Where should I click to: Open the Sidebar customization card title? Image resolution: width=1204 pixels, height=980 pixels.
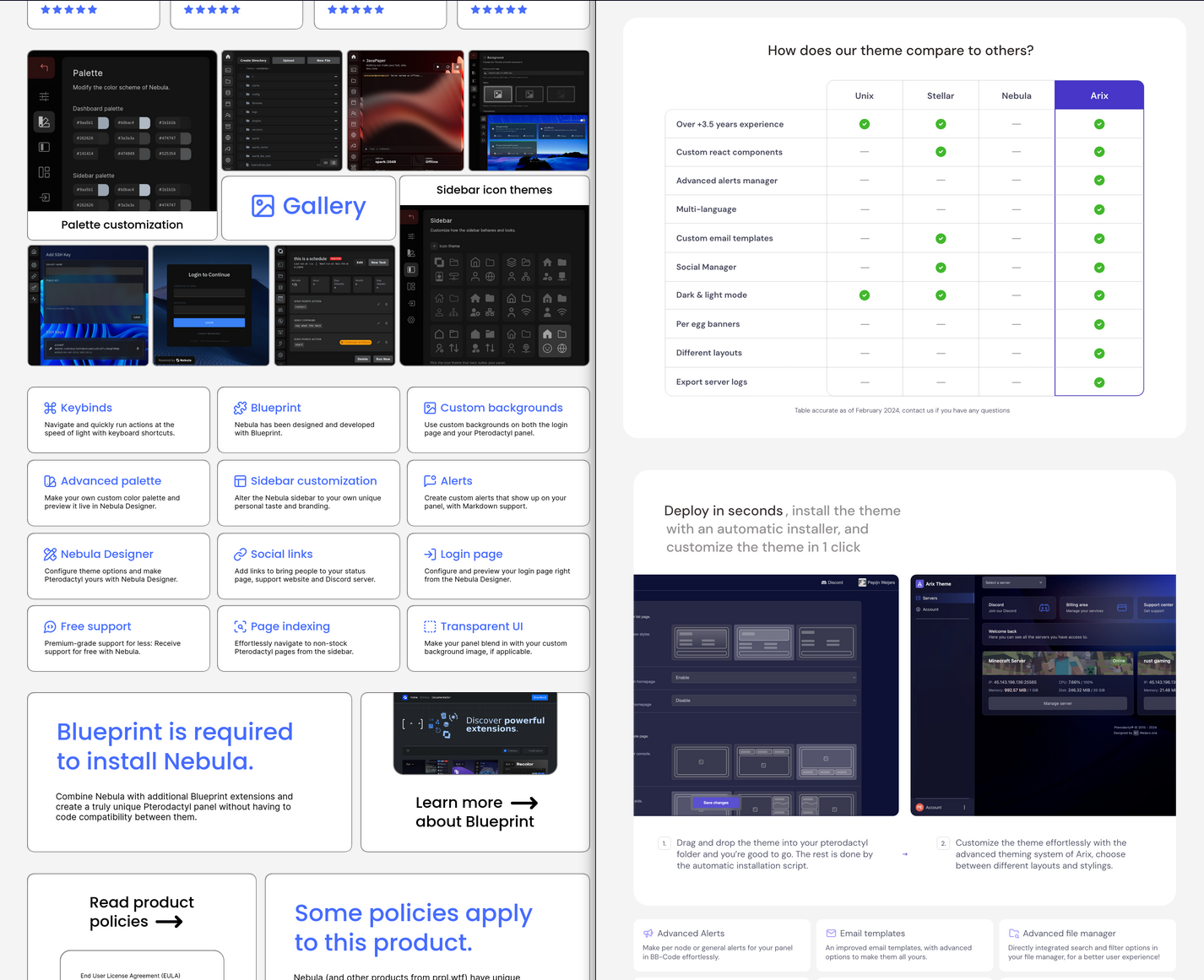click(x=313, y=481)
